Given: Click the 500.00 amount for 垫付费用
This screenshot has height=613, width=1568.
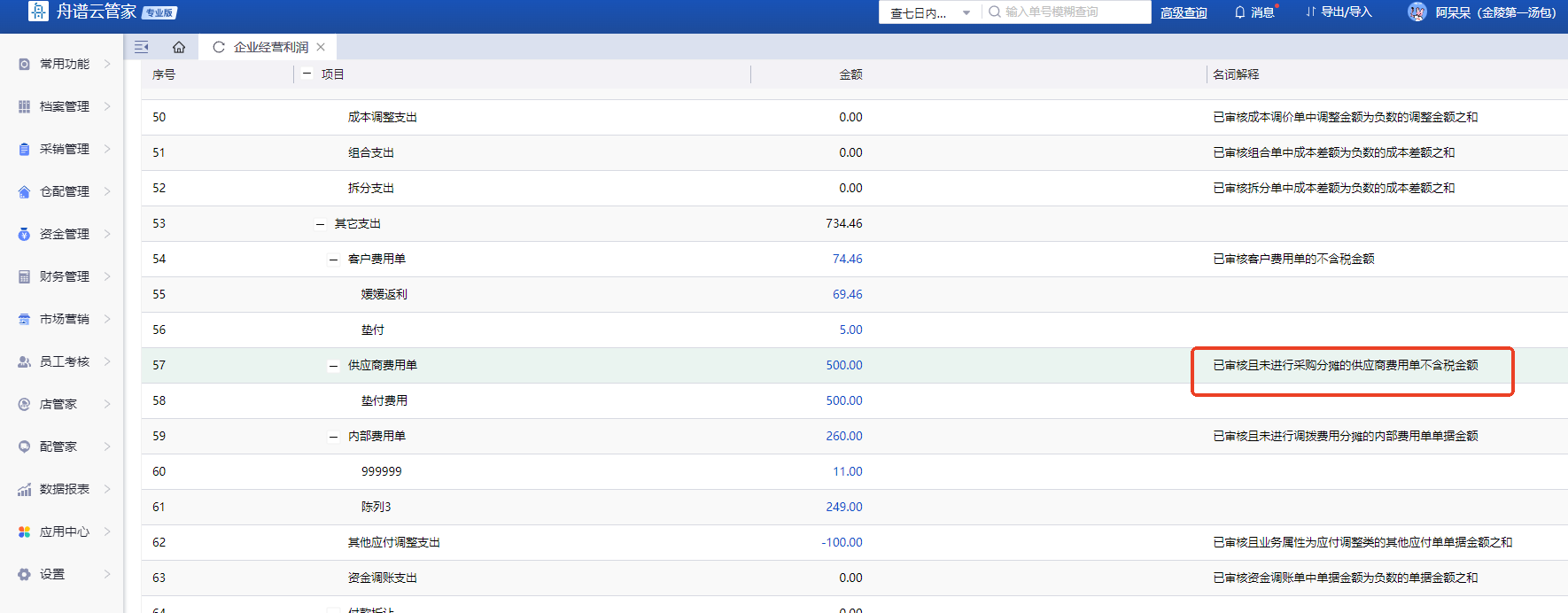Looking at the screenshot, I should [843, 400].
